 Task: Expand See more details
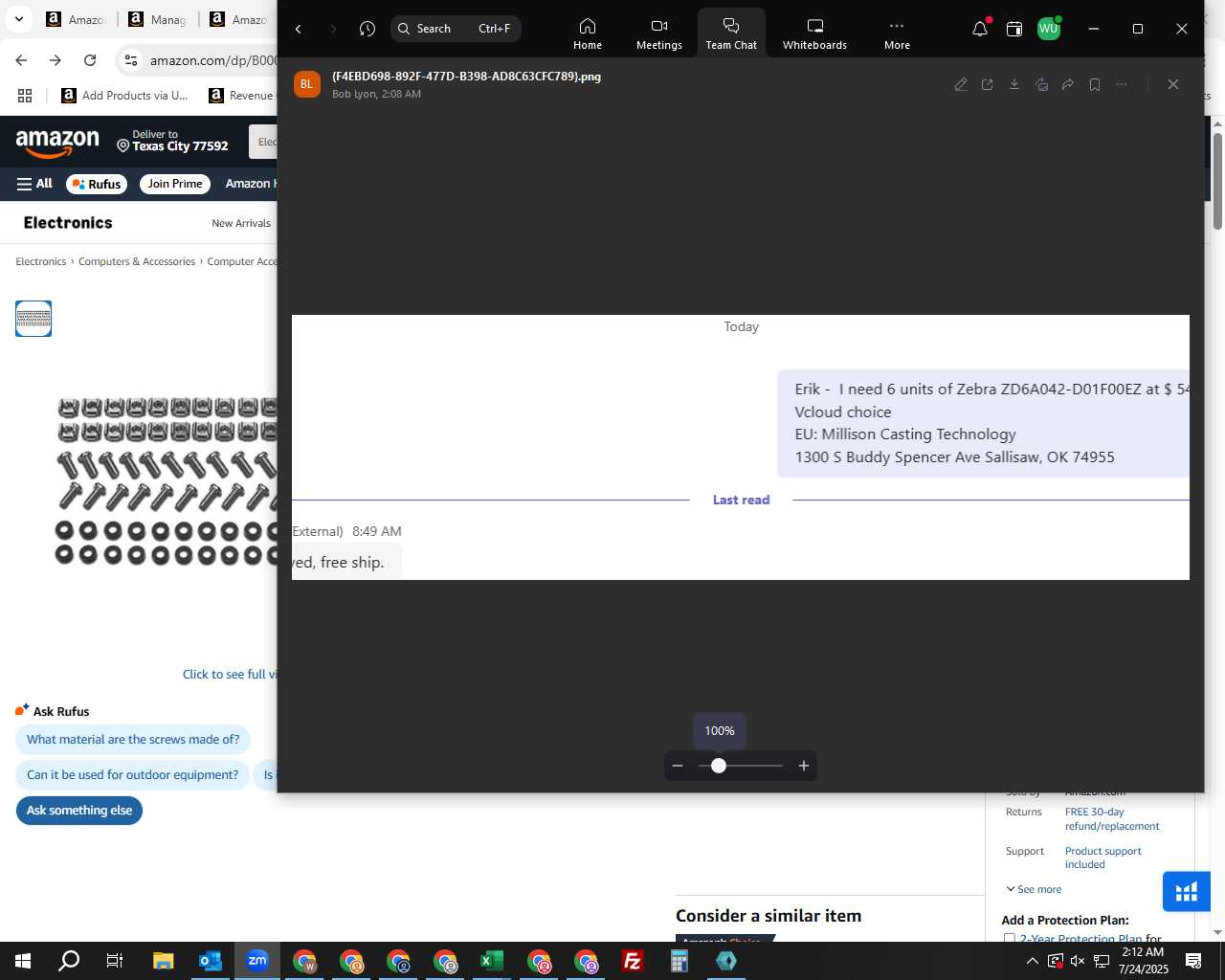(1034, 889)
